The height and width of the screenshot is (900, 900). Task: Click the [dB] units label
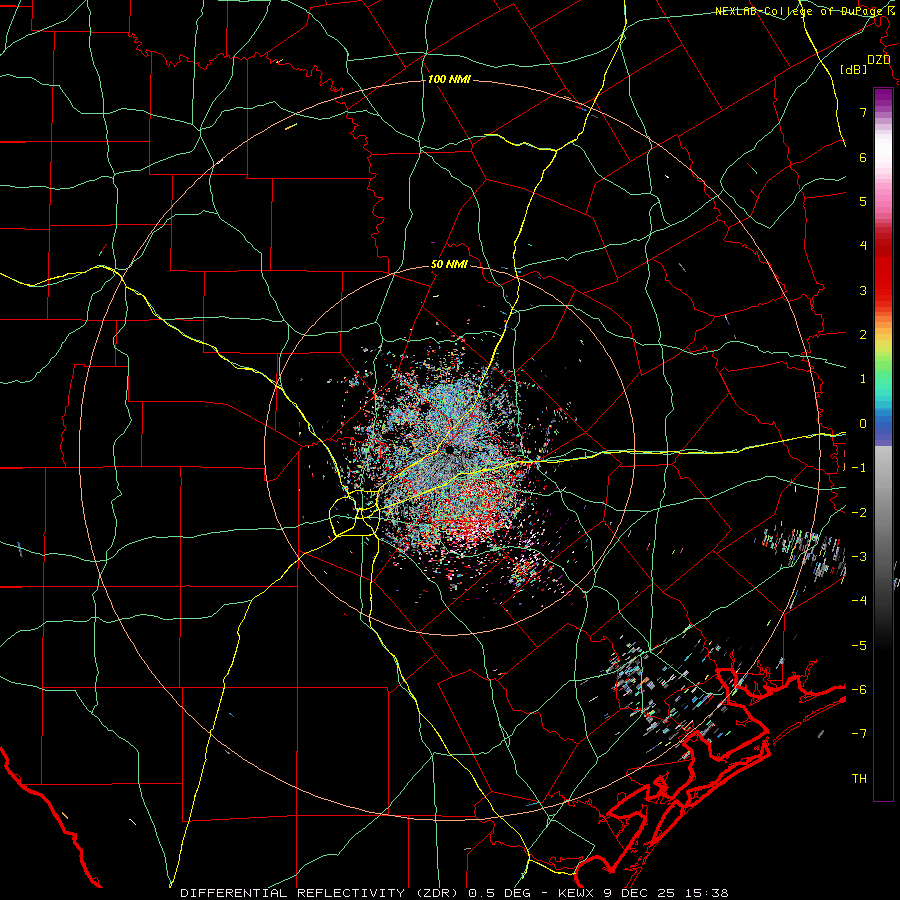click(854, 69)
